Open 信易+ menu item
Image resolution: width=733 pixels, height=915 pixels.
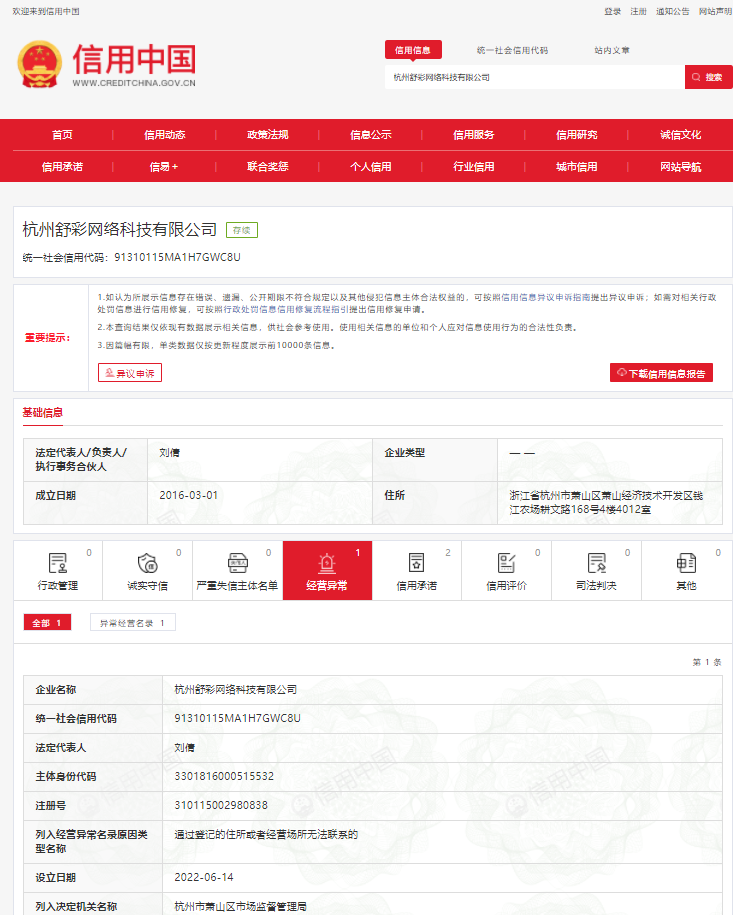click(x=164, y=167)
